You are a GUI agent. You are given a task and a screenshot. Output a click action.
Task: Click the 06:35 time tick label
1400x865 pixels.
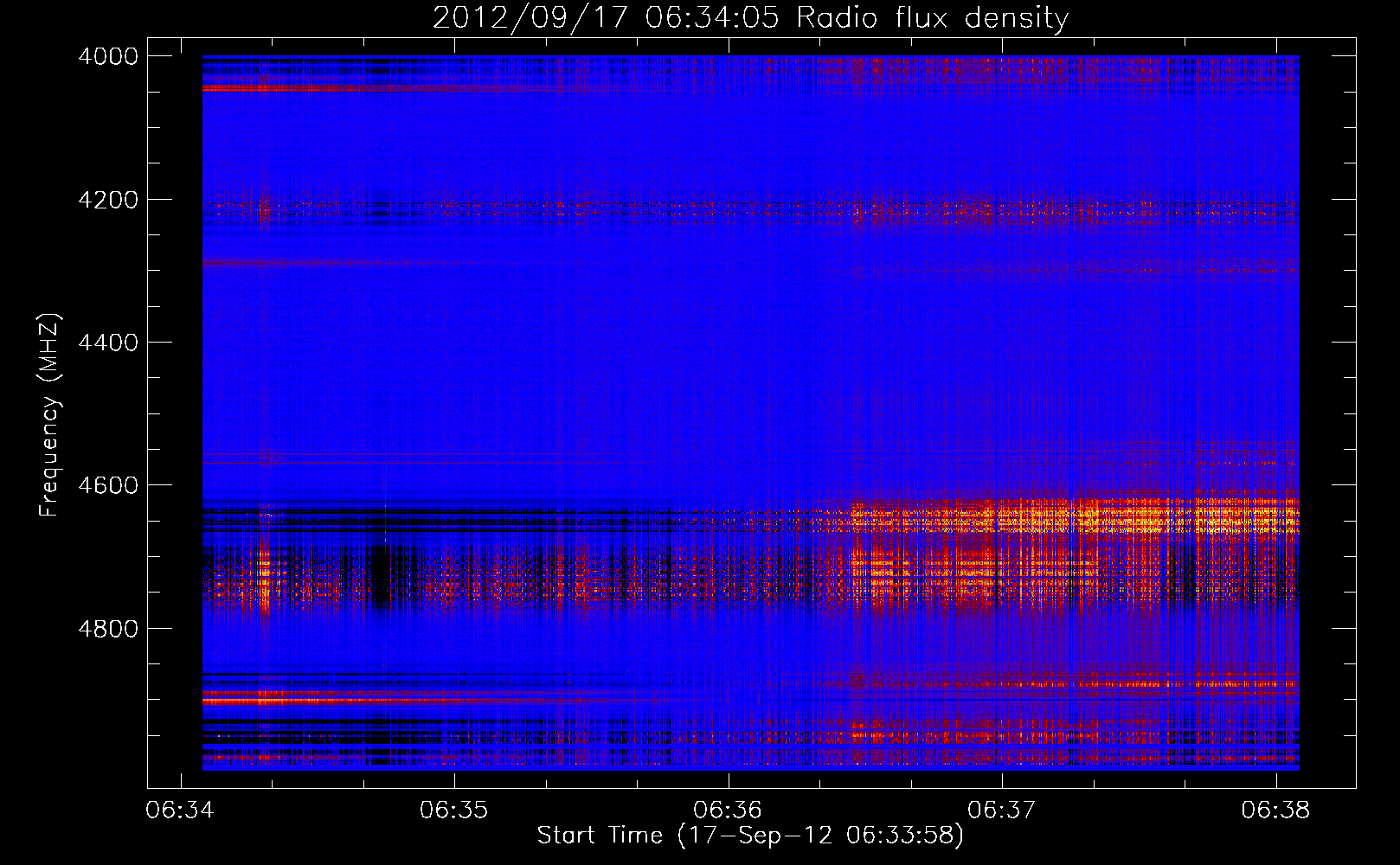pyautogui.click(x=454, y=811)
